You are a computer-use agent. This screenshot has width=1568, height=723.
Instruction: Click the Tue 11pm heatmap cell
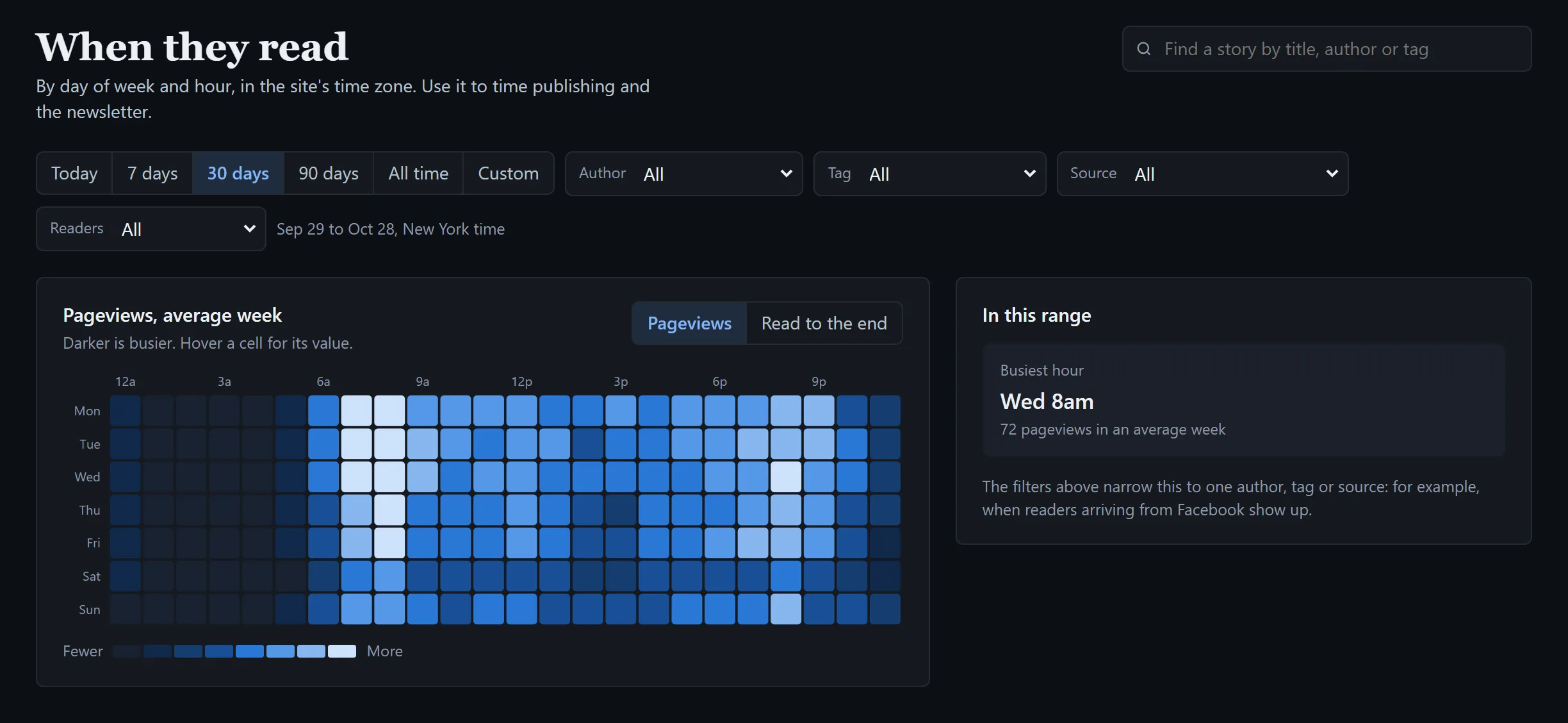885,444
